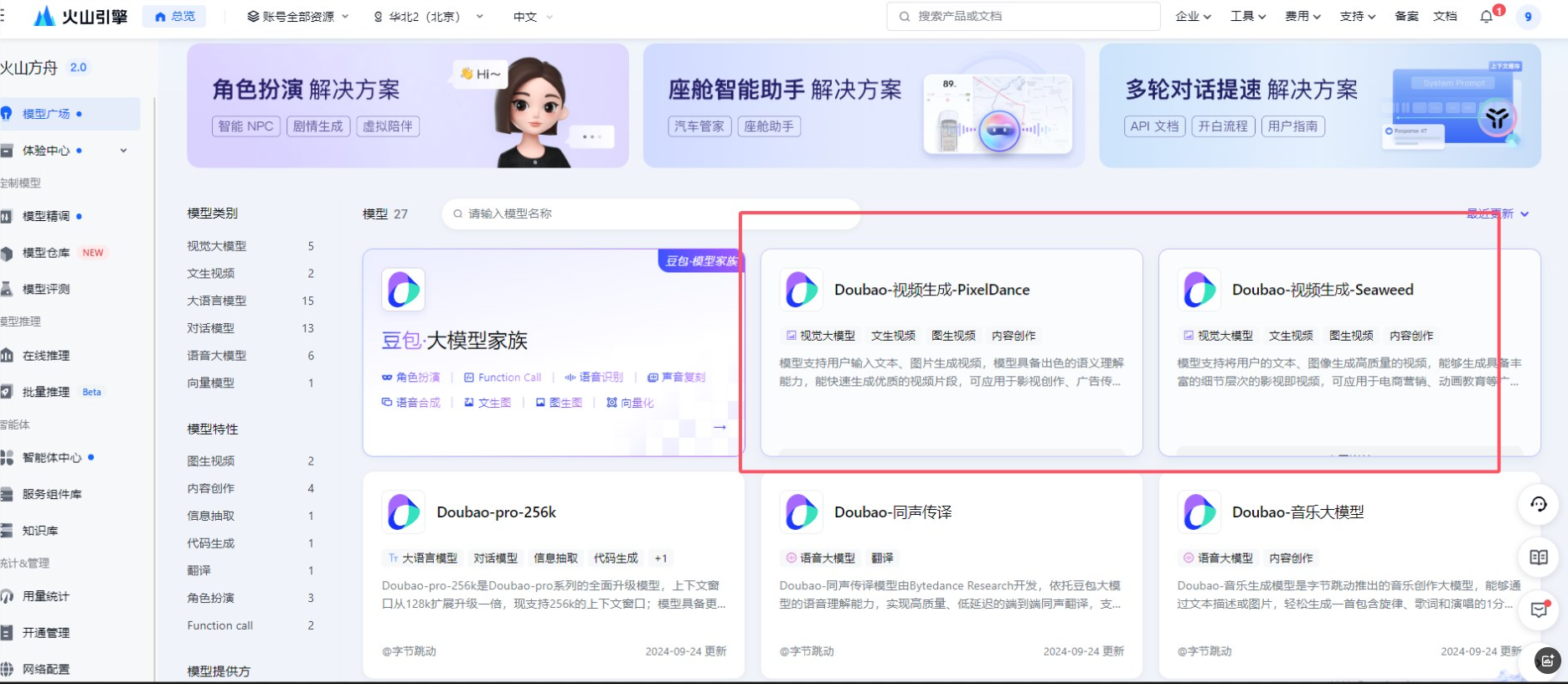1568x684 pixels.
Task: Click the 智能 NPC tag button
Action: 246,126
